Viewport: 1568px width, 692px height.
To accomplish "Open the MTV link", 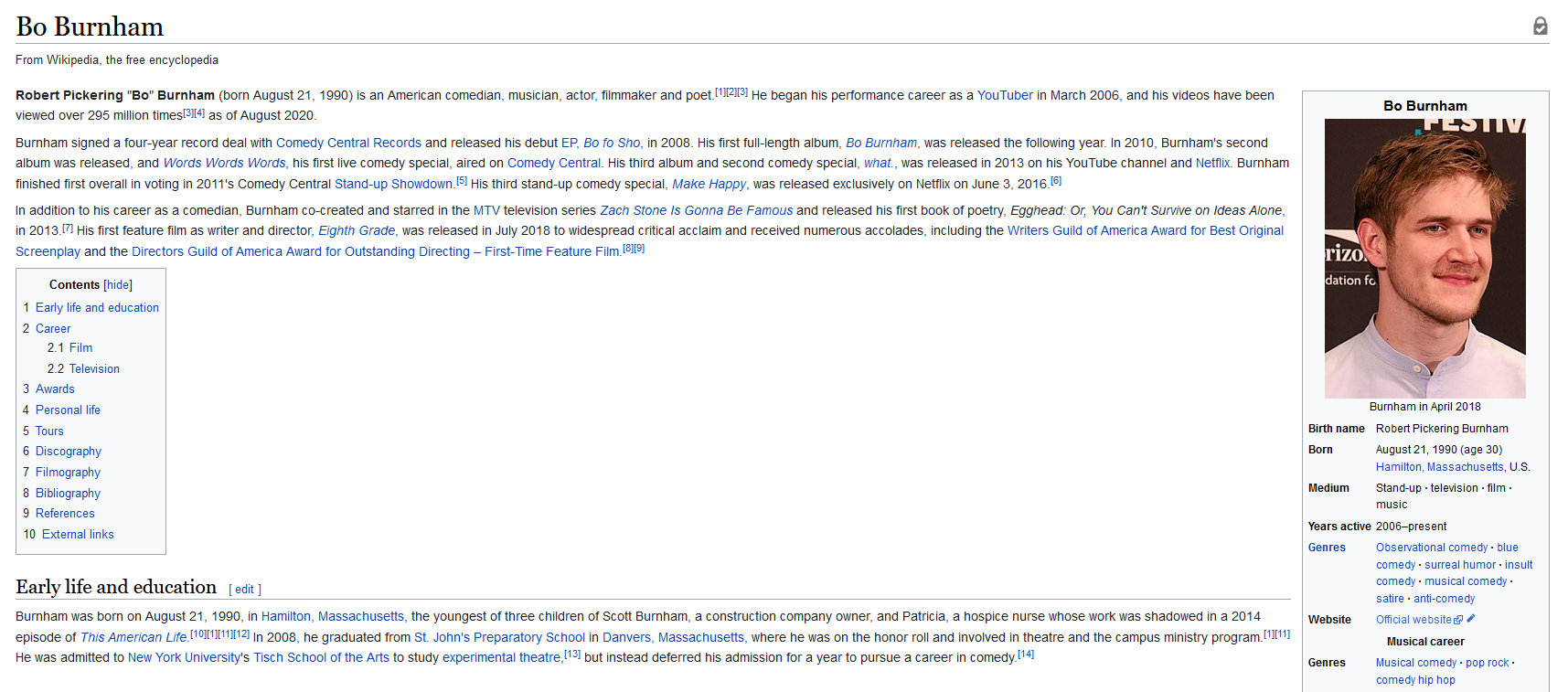I will [486, 210].
